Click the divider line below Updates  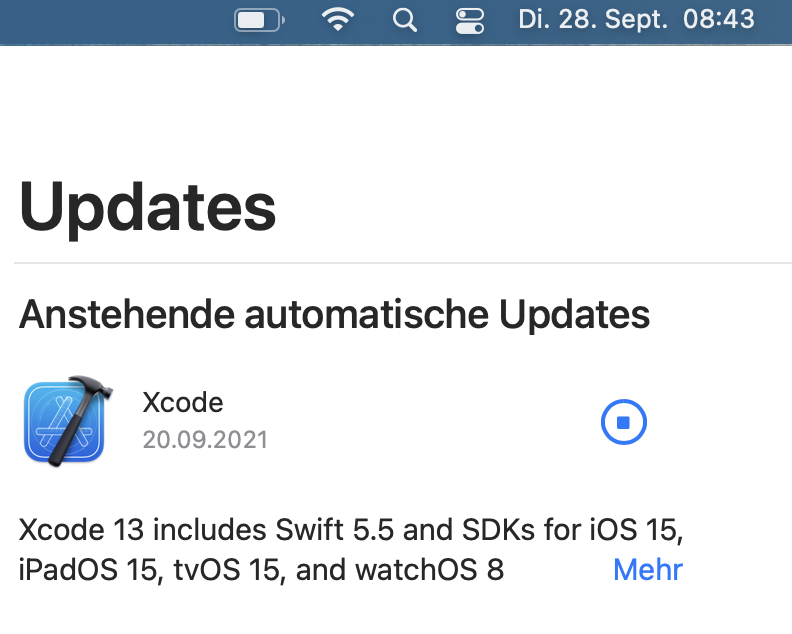pyautogui.click(x=400, y=263)
